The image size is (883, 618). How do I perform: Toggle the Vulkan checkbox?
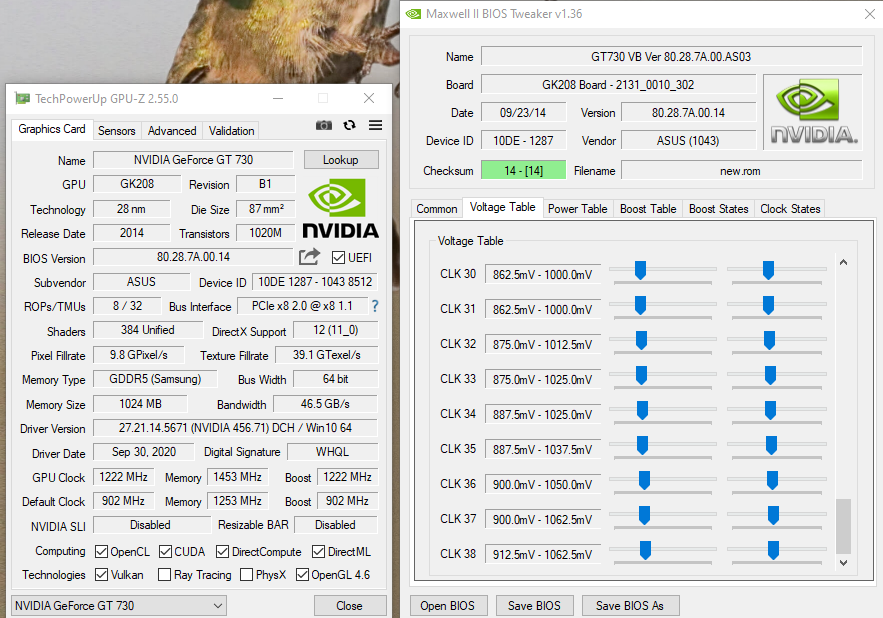101,575
